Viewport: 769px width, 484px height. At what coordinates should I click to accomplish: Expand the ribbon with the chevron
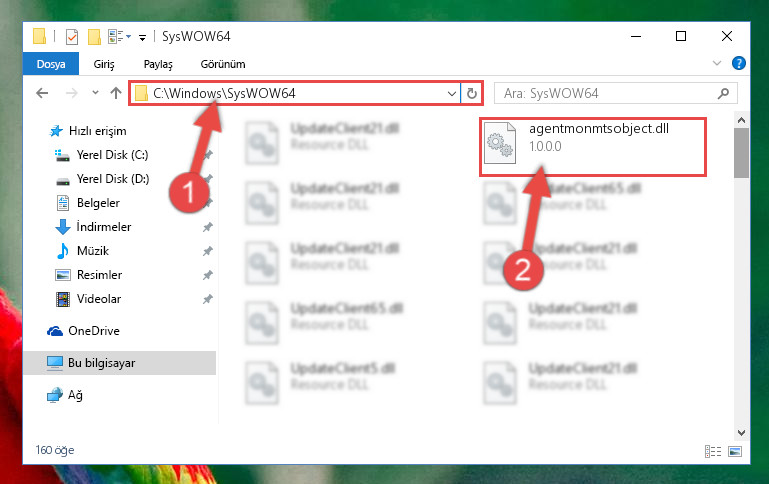(717, 63)
